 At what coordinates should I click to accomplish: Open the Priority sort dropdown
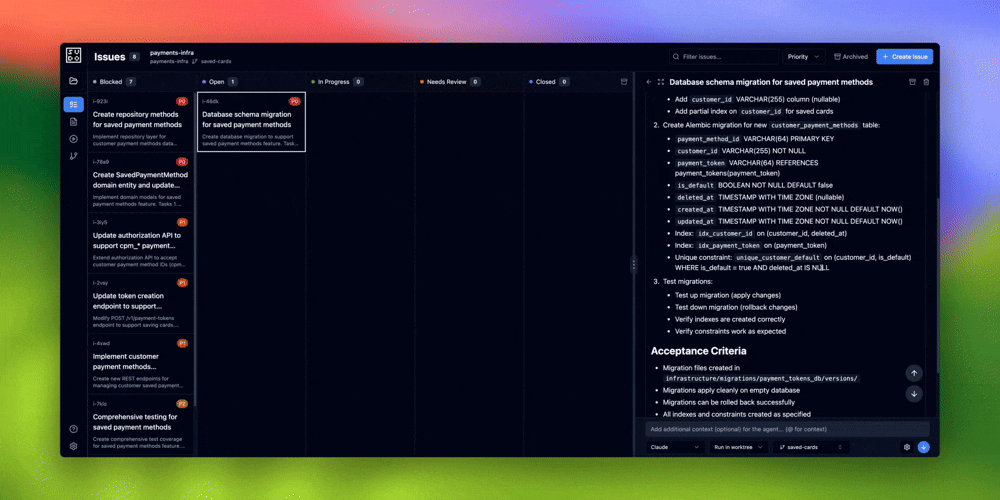(x=804, y=57)
